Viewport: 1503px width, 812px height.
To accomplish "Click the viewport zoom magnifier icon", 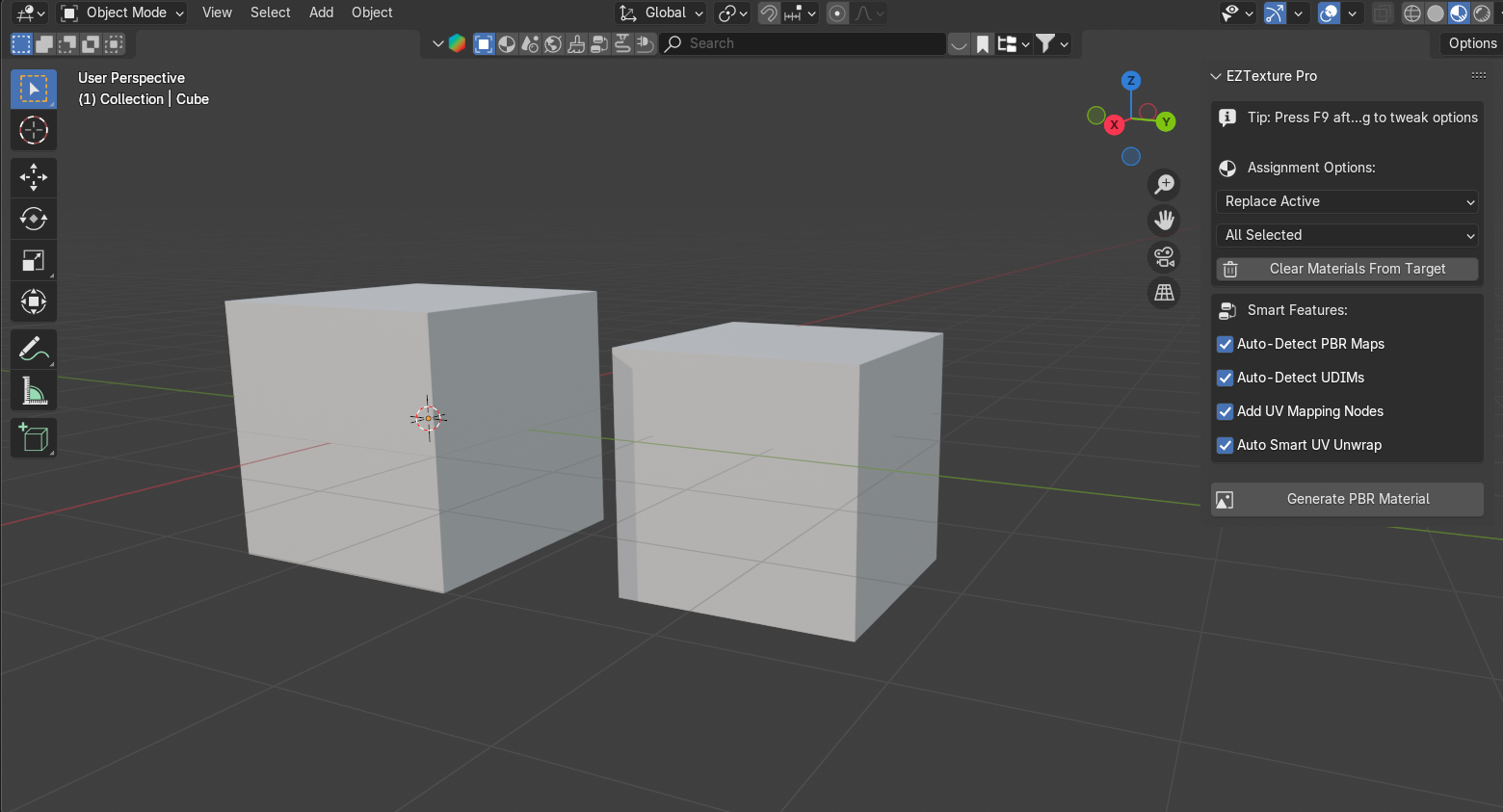I will pos(1165,184).
